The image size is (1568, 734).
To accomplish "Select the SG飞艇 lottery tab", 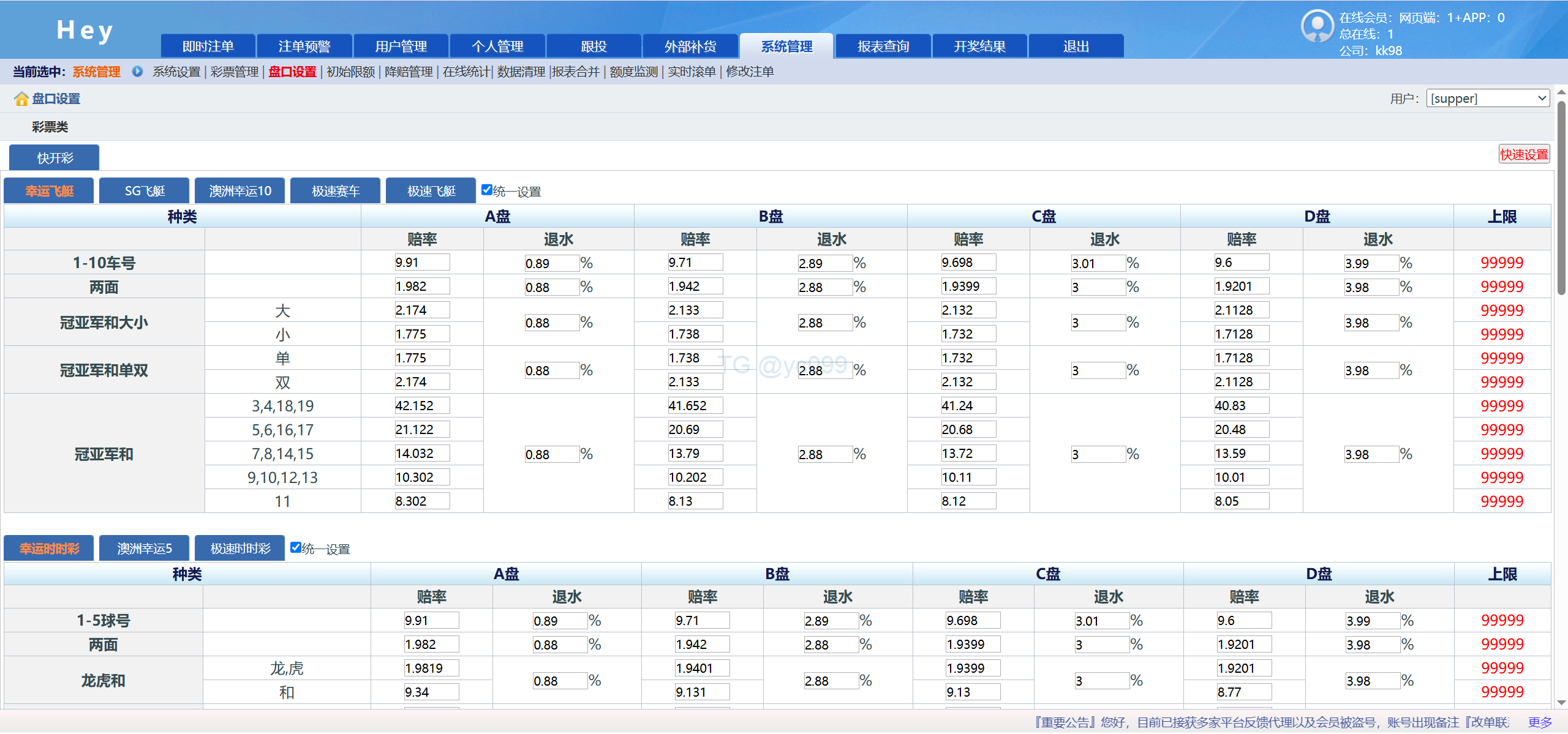I will point(145,191).
